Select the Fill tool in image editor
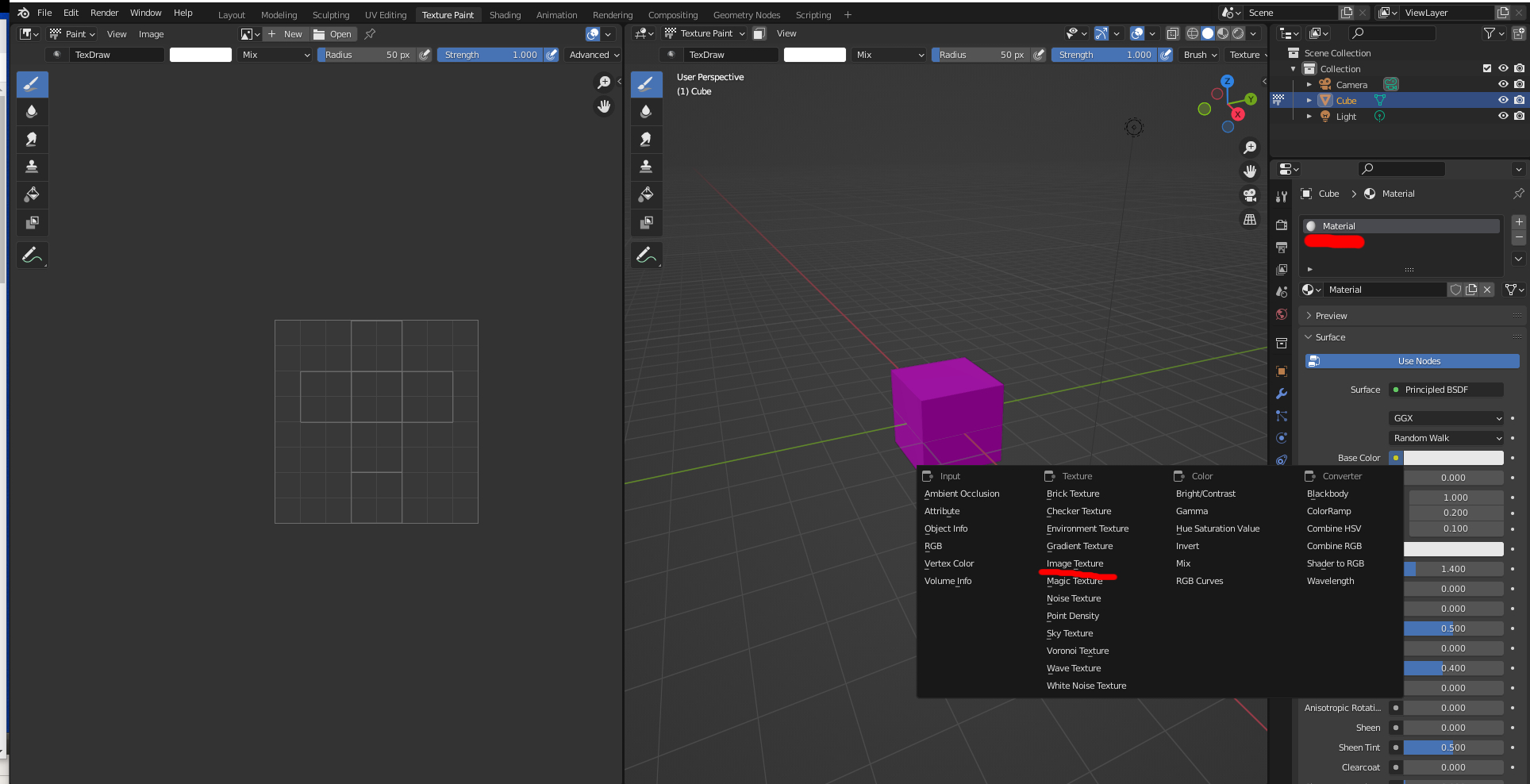Viewport: 1530px width, 784px height. [x=32, y=195]
